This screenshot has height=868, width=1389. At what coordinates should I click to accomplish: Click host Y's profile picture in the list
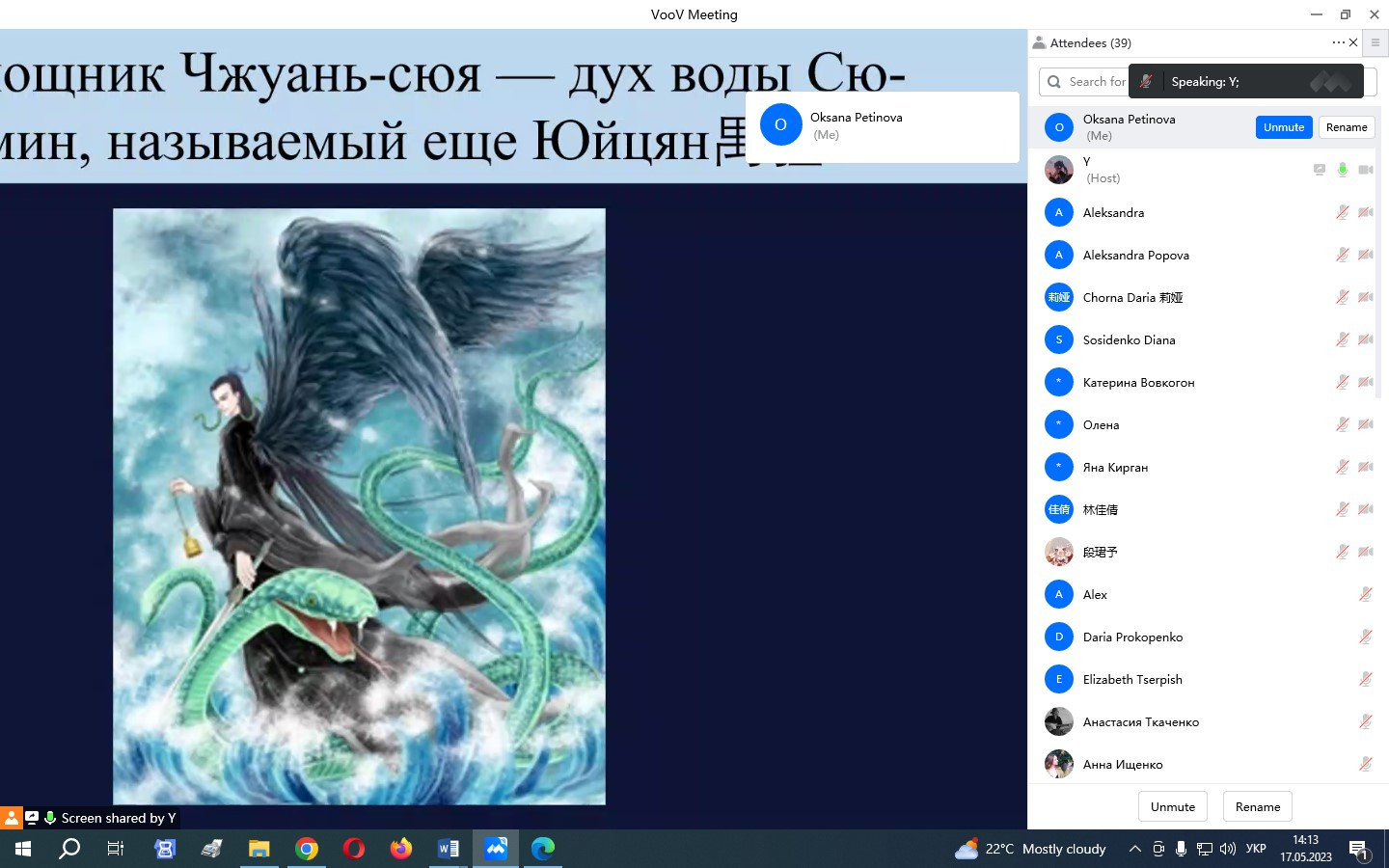[x=1059, y=170]
